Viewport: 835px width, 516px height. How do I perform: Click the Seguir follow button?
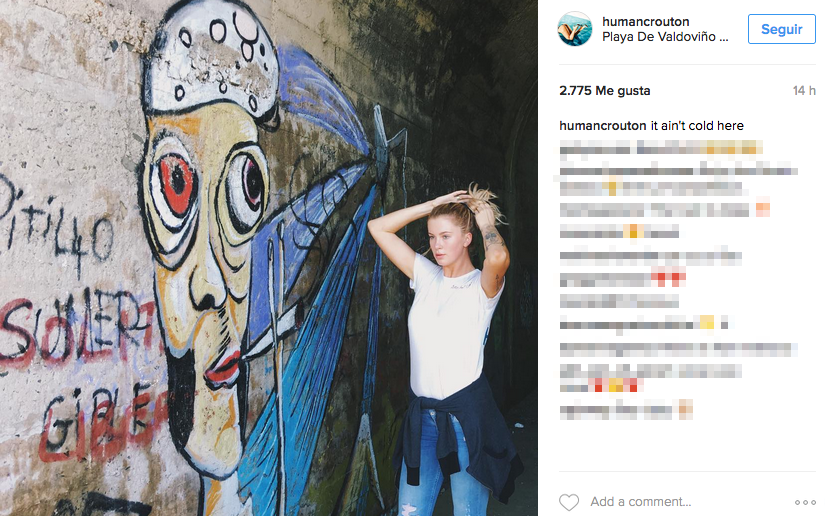tap(781, 29)
